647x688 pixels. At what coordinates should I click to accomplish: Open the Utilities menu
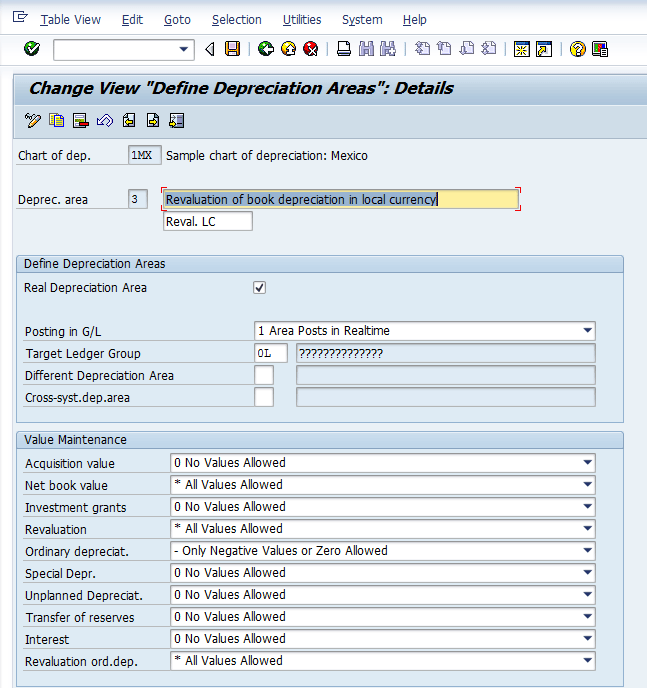click(302, 19)
